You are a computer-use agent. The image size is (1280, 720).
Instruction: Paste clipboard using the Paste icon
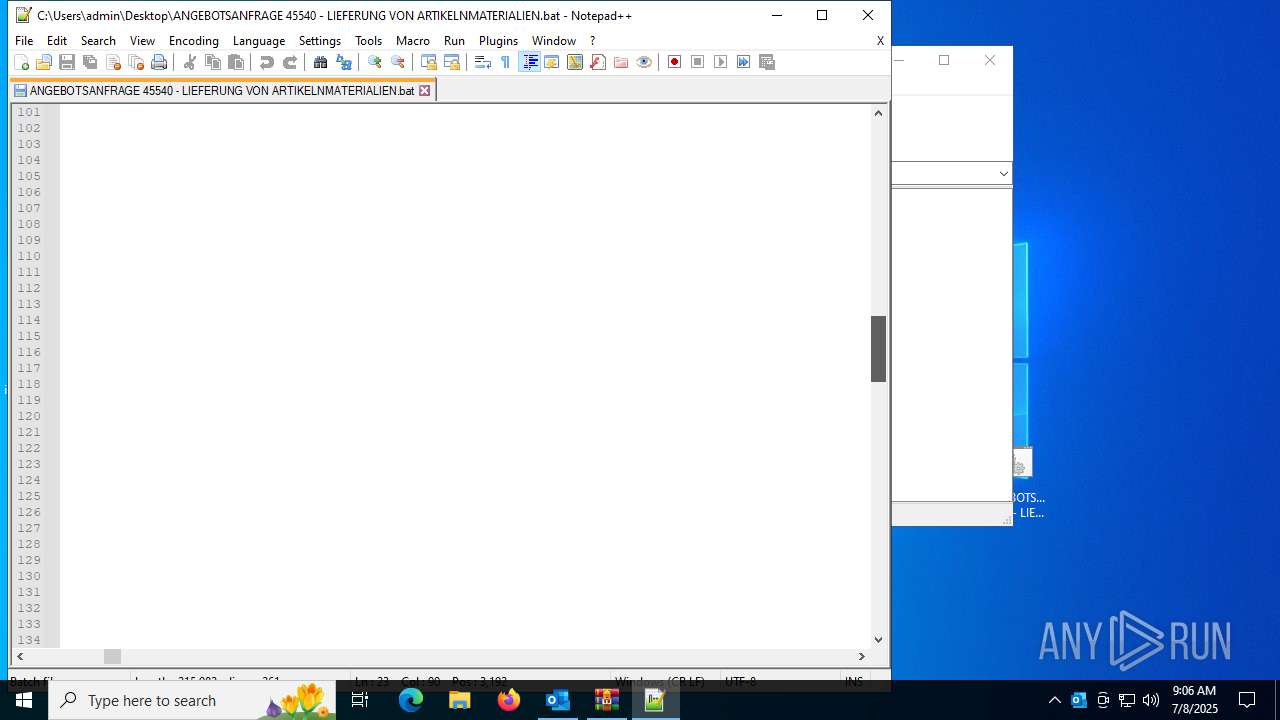[236, 62]
